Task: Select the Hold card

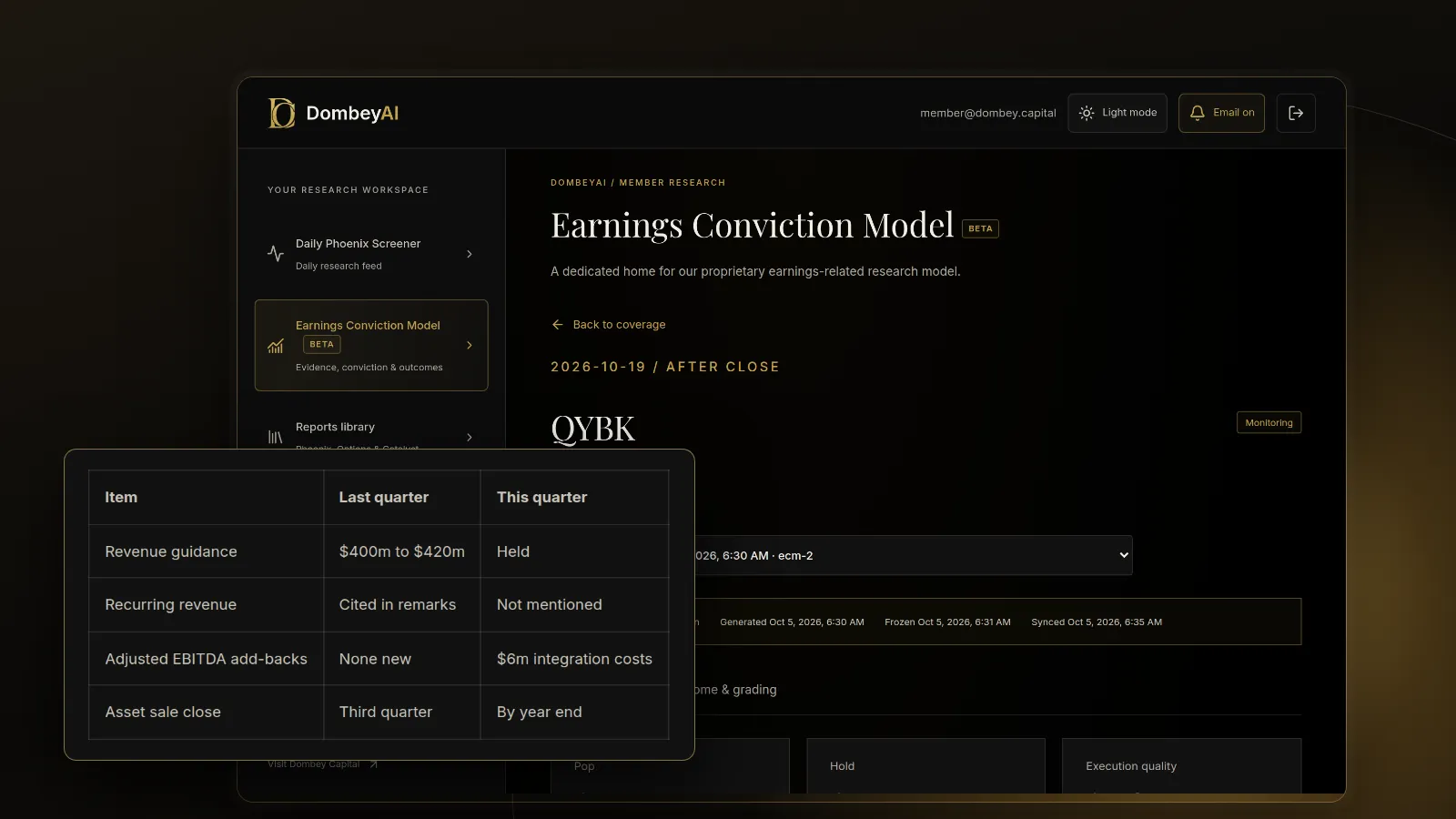Action: (x=925, y=765)
